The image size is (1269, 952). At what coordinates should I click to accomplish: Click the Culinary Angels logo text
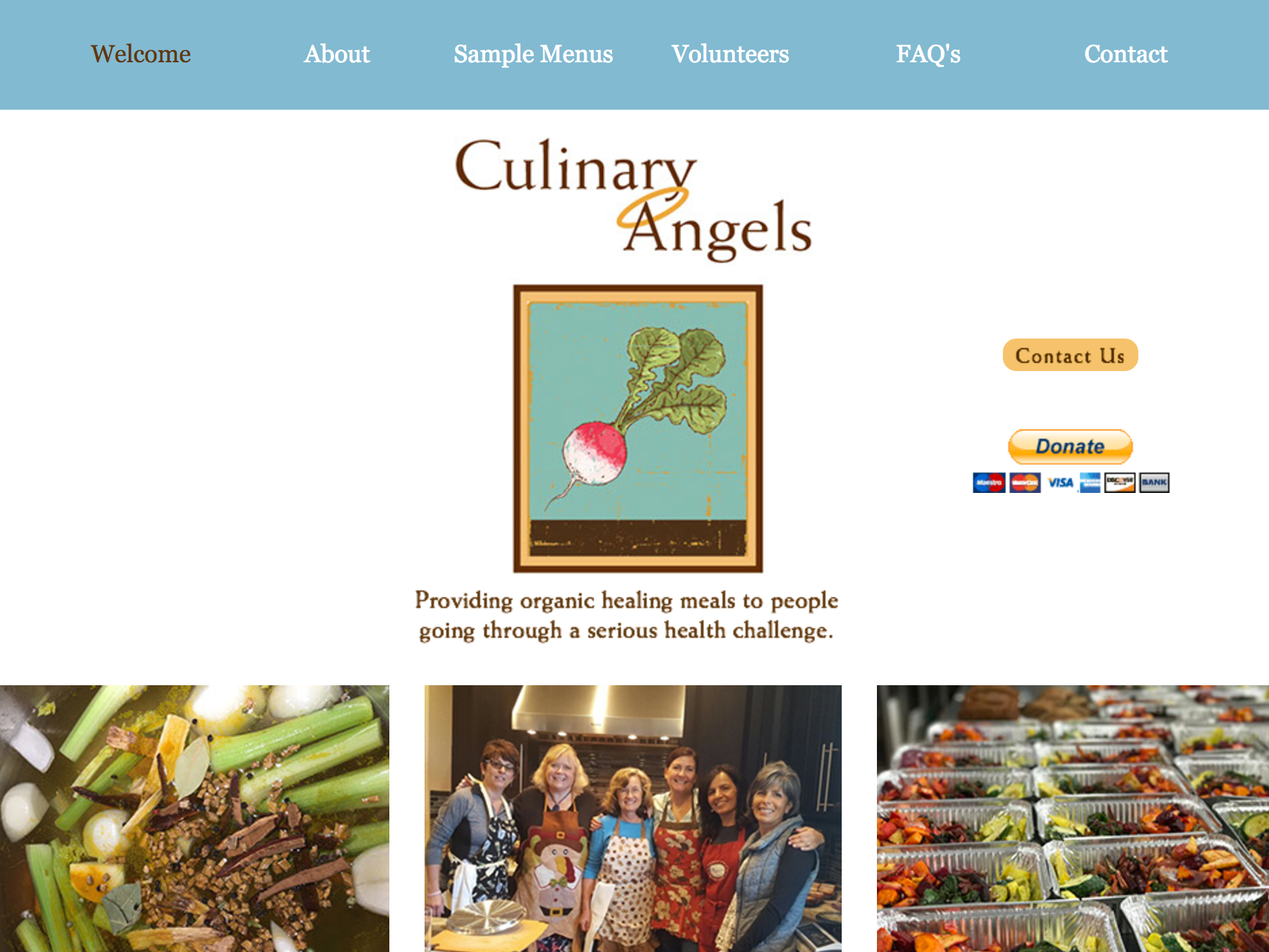click(x=633, y=200)
